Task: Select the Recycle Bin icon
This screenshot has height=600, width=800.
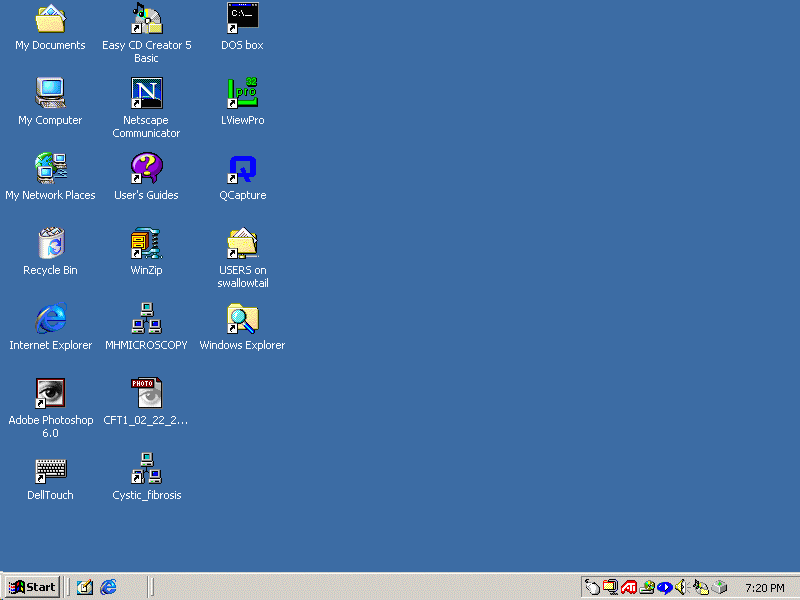Action: (x=50, y=244)
